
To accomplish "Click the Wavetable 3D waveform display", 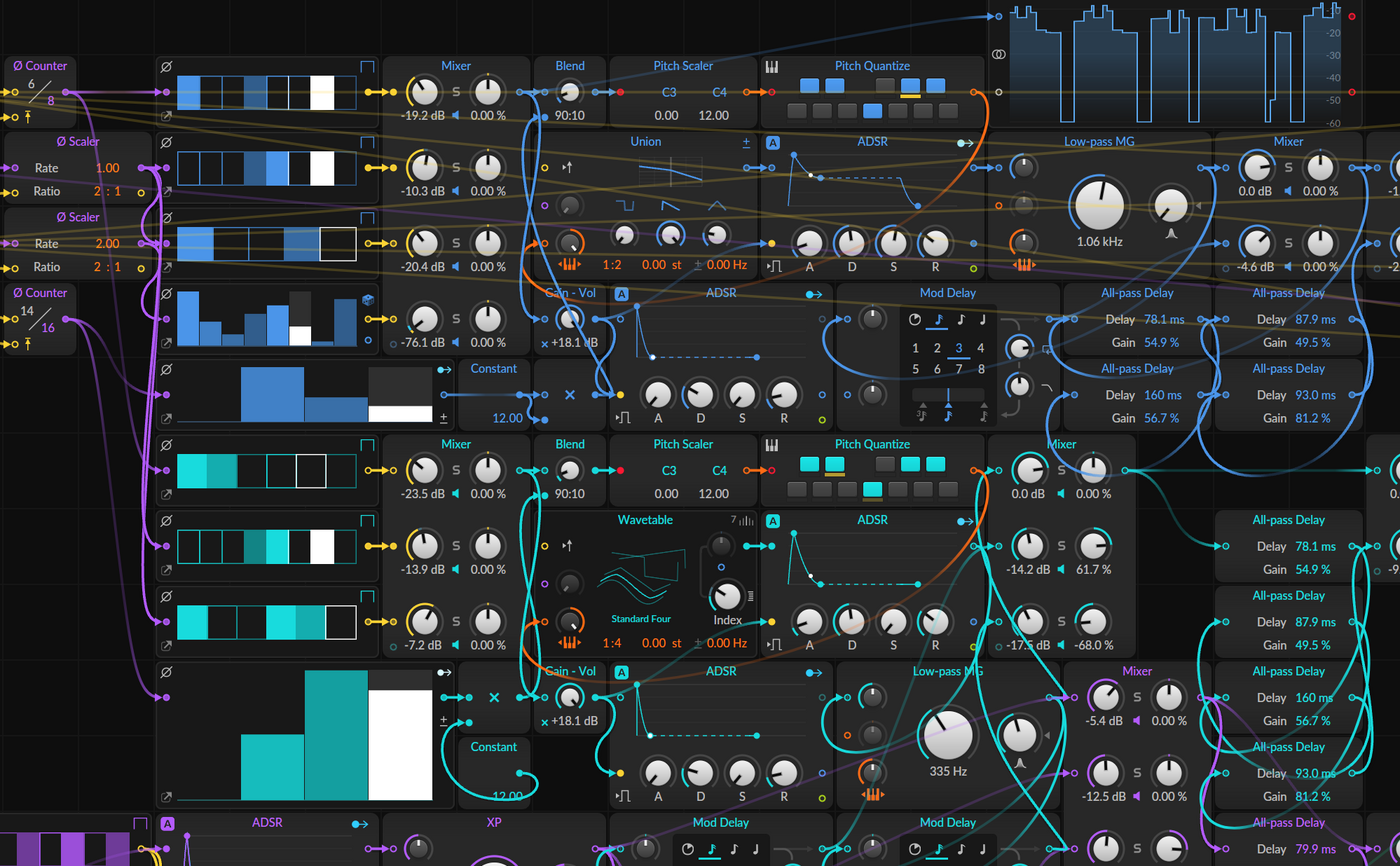I will tap(640, 575).
